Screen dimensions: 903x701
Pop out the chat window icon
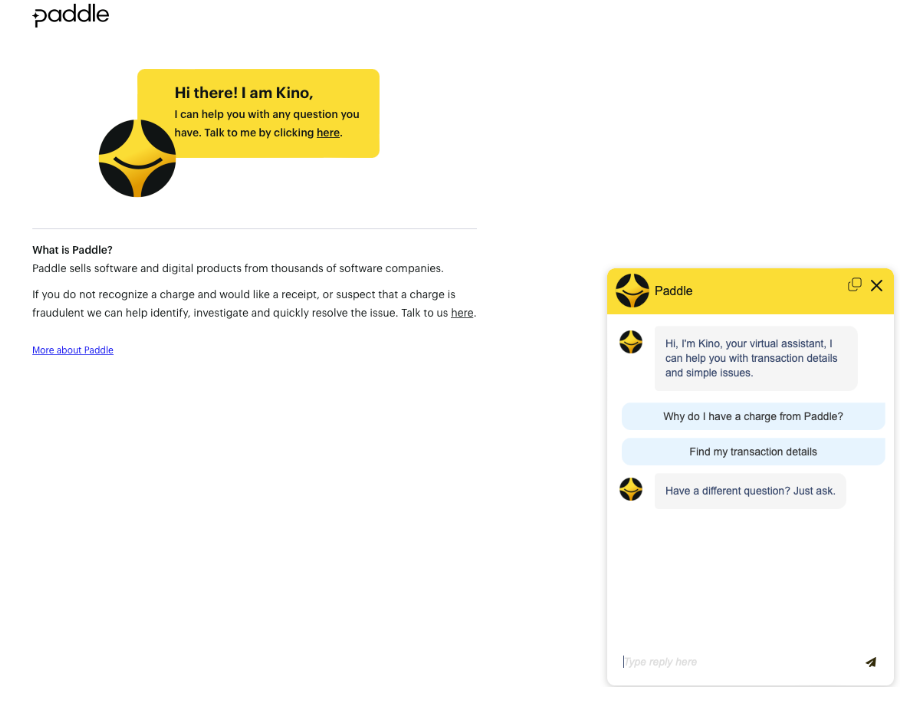point(855,285)
